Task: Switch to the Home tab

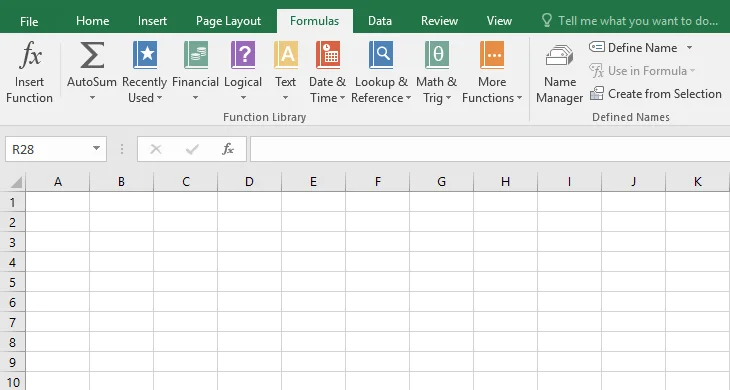Action: pos(93,21)
